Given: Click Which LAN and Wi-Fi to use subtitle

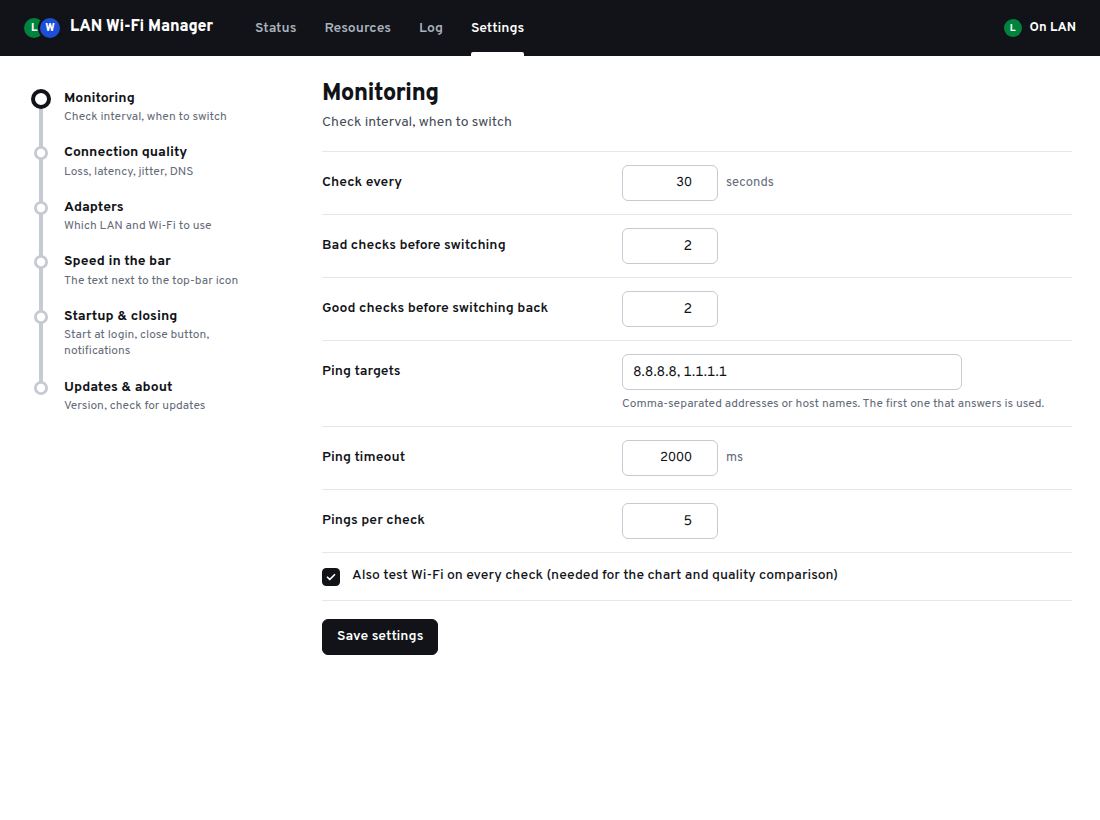Looking at the screenshot, I should point(138,225).
